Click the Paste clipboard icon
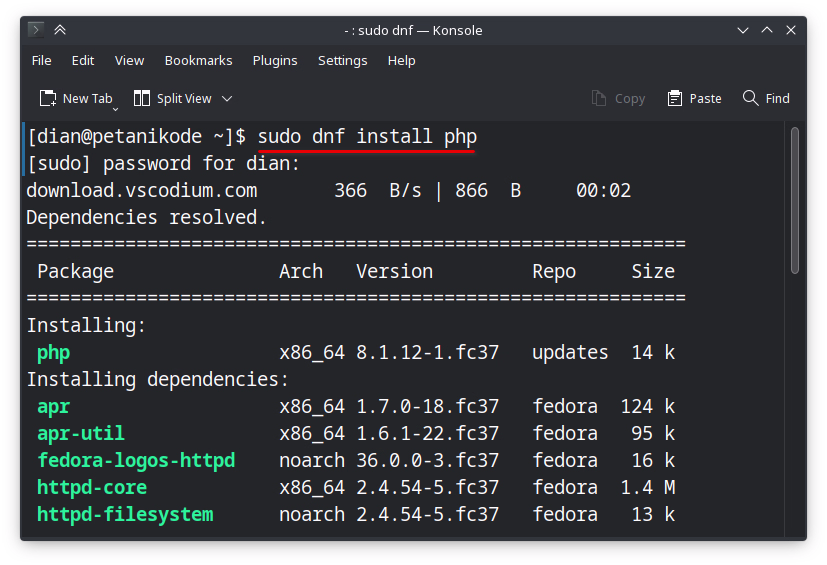The width and height of the screenshot is (827, 565). pos(675,99)
